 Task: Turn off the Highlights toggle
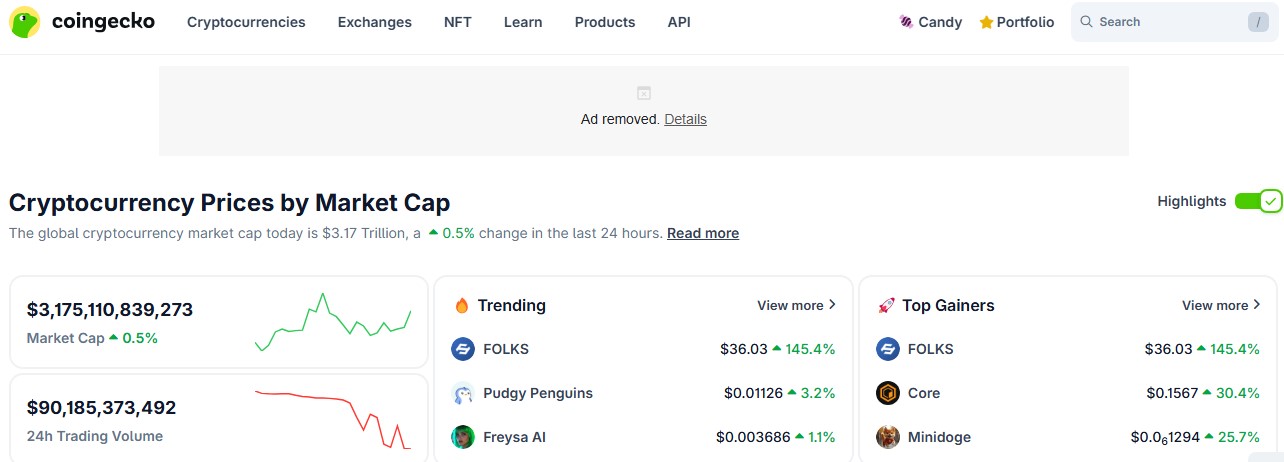click(x=1257, y=201)
